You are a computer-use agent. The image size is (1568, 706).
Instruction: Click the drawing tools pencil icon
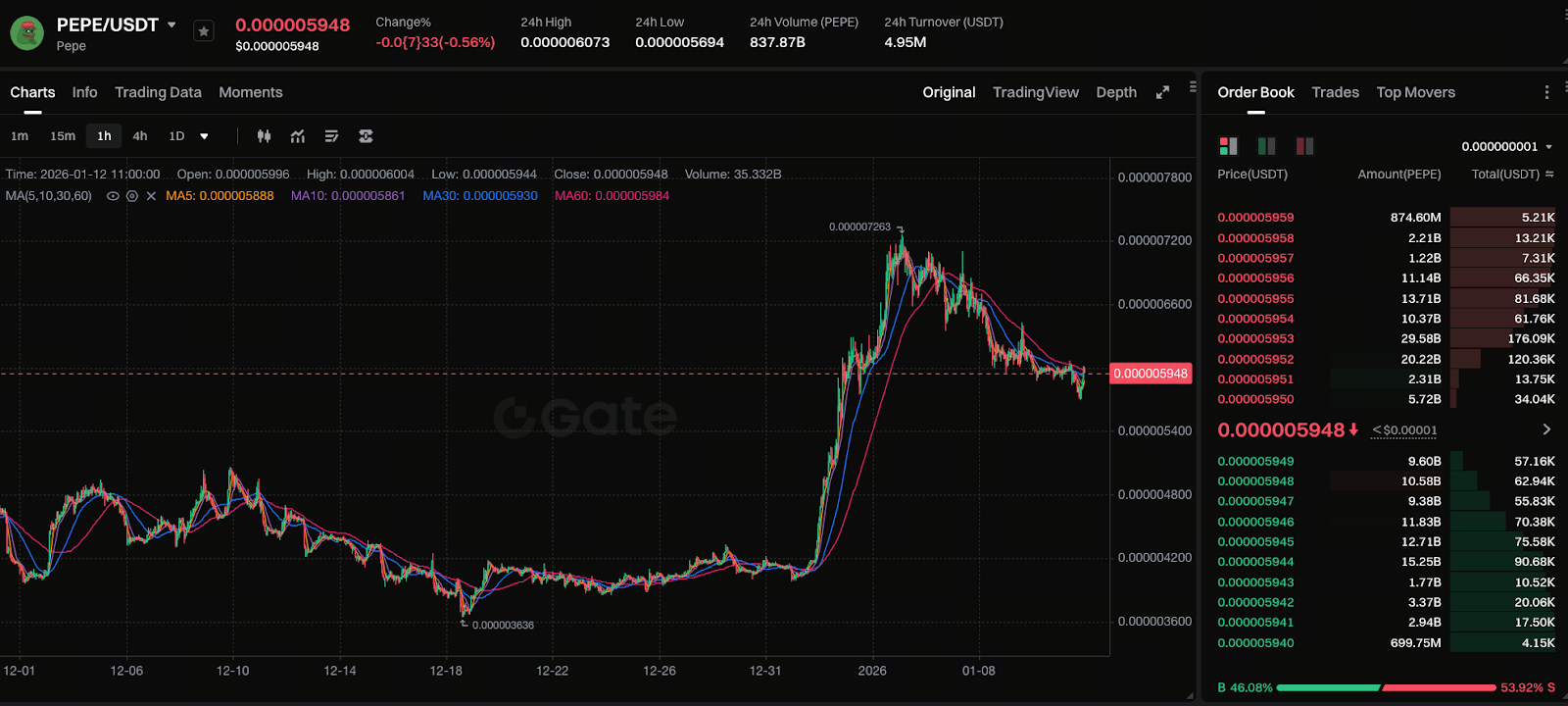tap(331, 136)
